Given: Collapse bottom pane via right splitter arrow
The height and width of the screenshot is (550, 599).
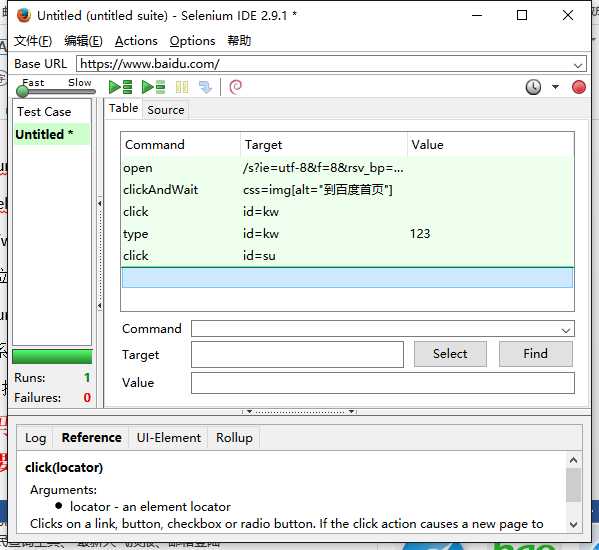Looking at the screenshot, I should coord(351,412).
